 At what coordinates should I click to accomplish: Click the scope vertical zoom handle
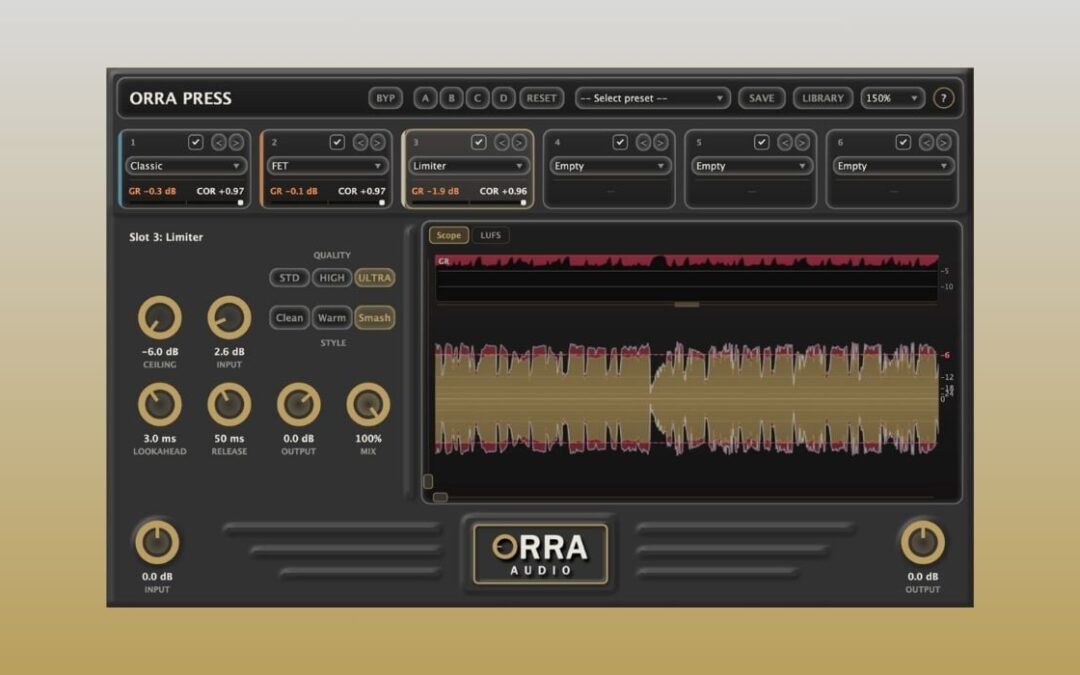[428, 481]
